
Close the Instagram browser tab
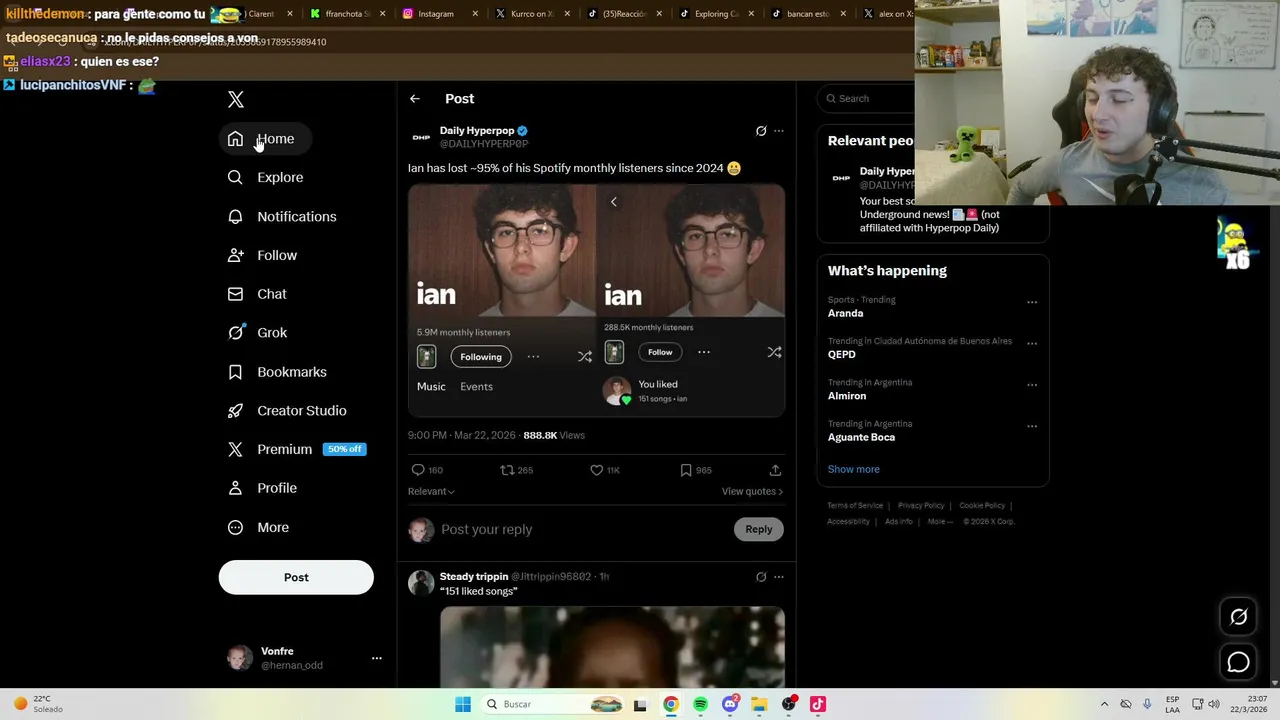[x=475, y=14]
